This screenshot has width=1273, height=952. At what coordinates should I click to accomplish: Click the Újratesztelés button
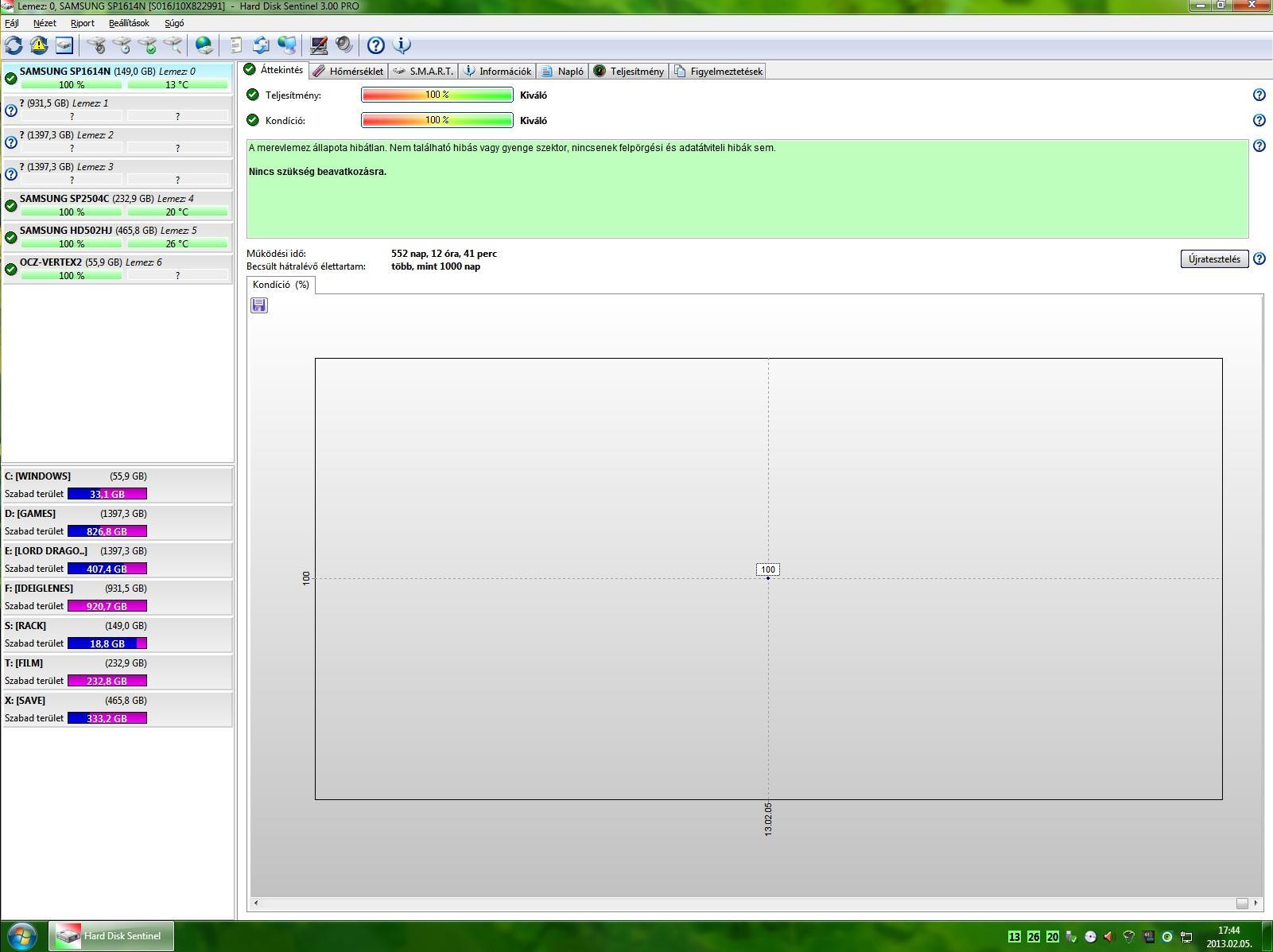(x=1214, y=259)
